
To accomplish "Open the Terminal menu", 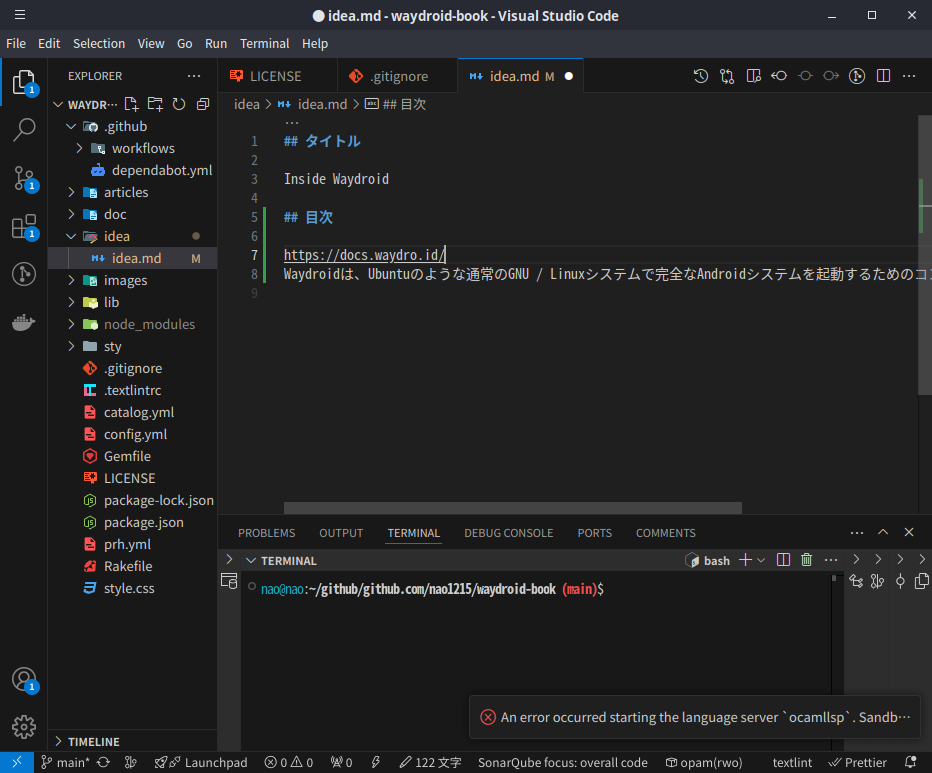I will (x=264, y=43).
